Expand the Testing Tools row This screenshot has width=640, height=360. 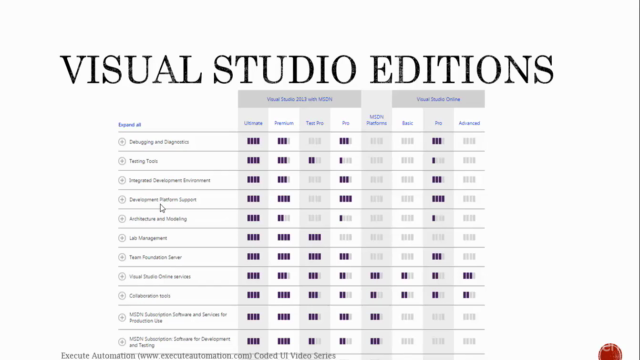click(x=122, y=161)
